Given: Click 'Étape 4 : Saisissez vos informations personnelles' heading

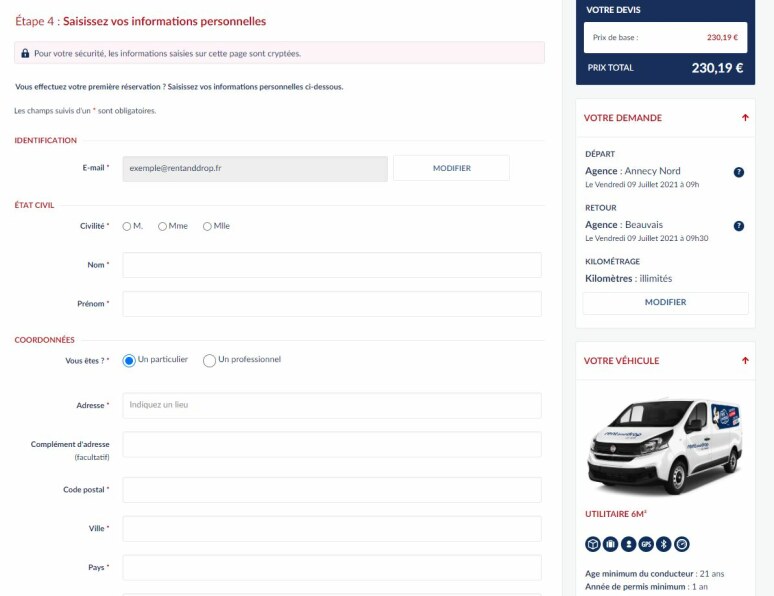Looking at the screenshot, I should tap(141, 21).
